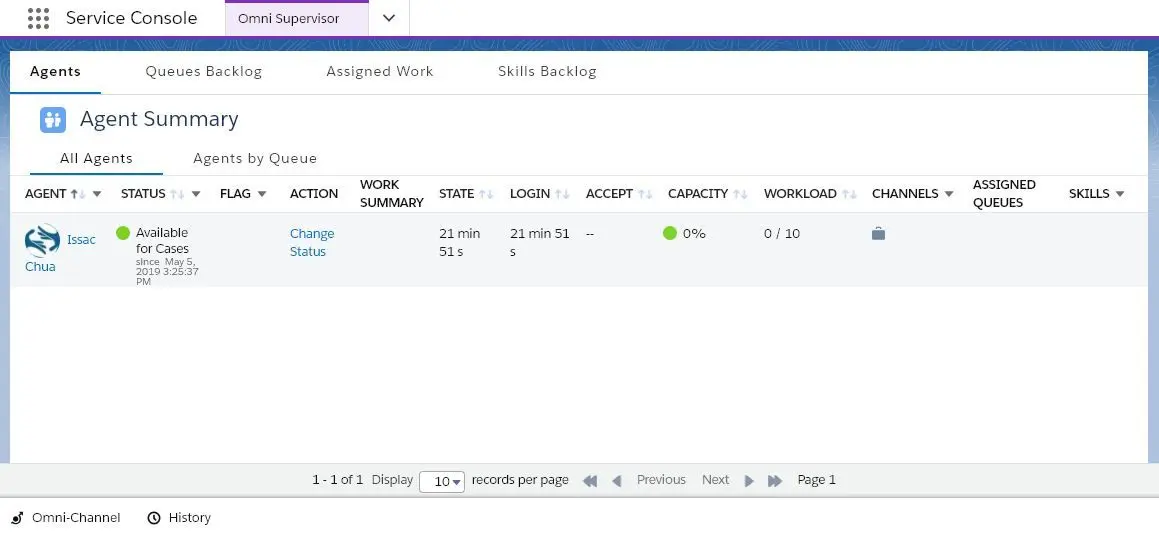The height and width of the screenshot is (535, 1159).
Task: Sort by the STATE column arrows
Action: click(486, 194)
